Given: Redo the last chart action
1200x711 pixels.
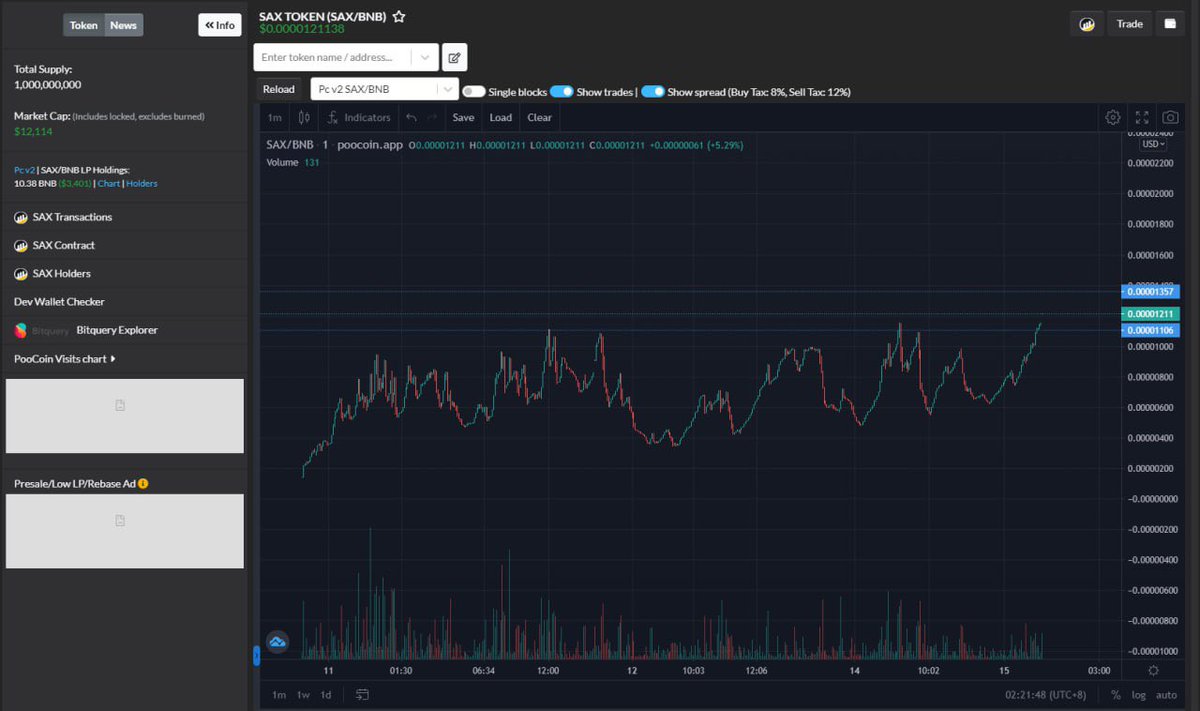Looking at the screenshot, I should (x=432, y=117).
